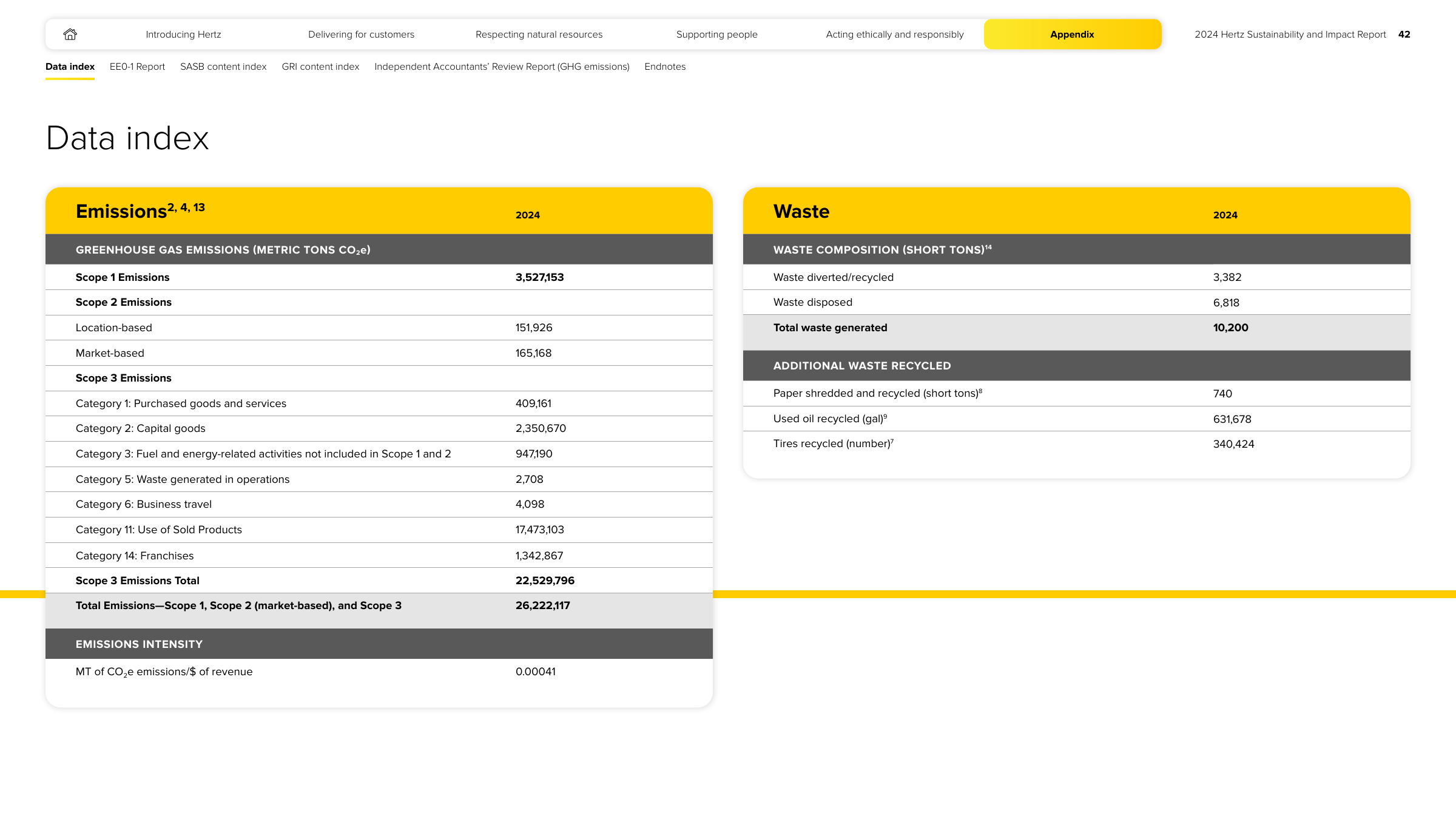This screenshot has height=819, width=1456.
Task: Open Acting ethically and responsibly section
Action: tap(894, 35)
